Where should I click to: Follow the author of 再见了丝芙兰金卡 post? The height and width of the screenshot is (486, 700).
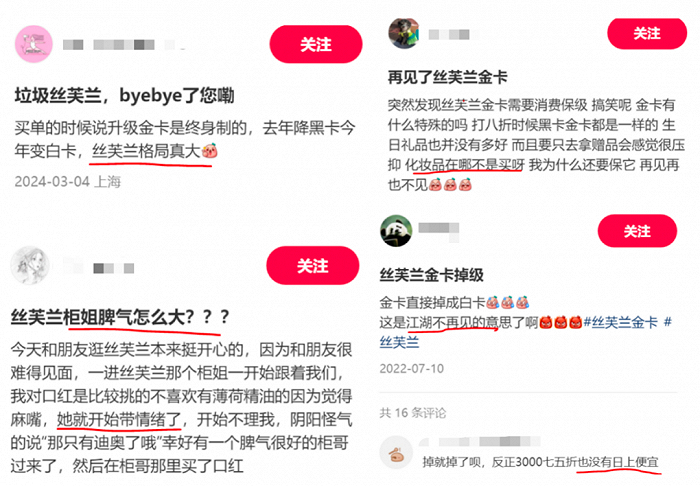647,33
